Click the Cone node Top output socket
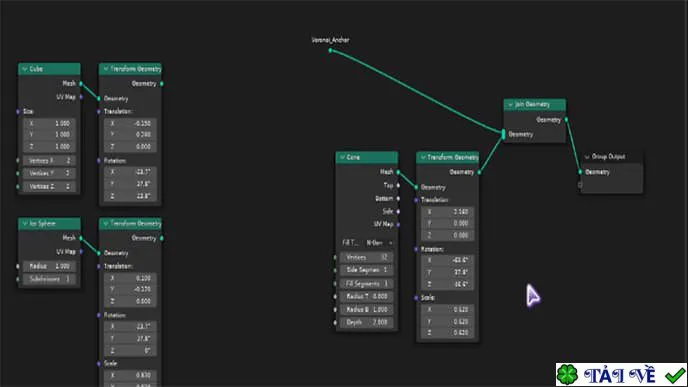This screenshot has height=387, width=688. 398,185
